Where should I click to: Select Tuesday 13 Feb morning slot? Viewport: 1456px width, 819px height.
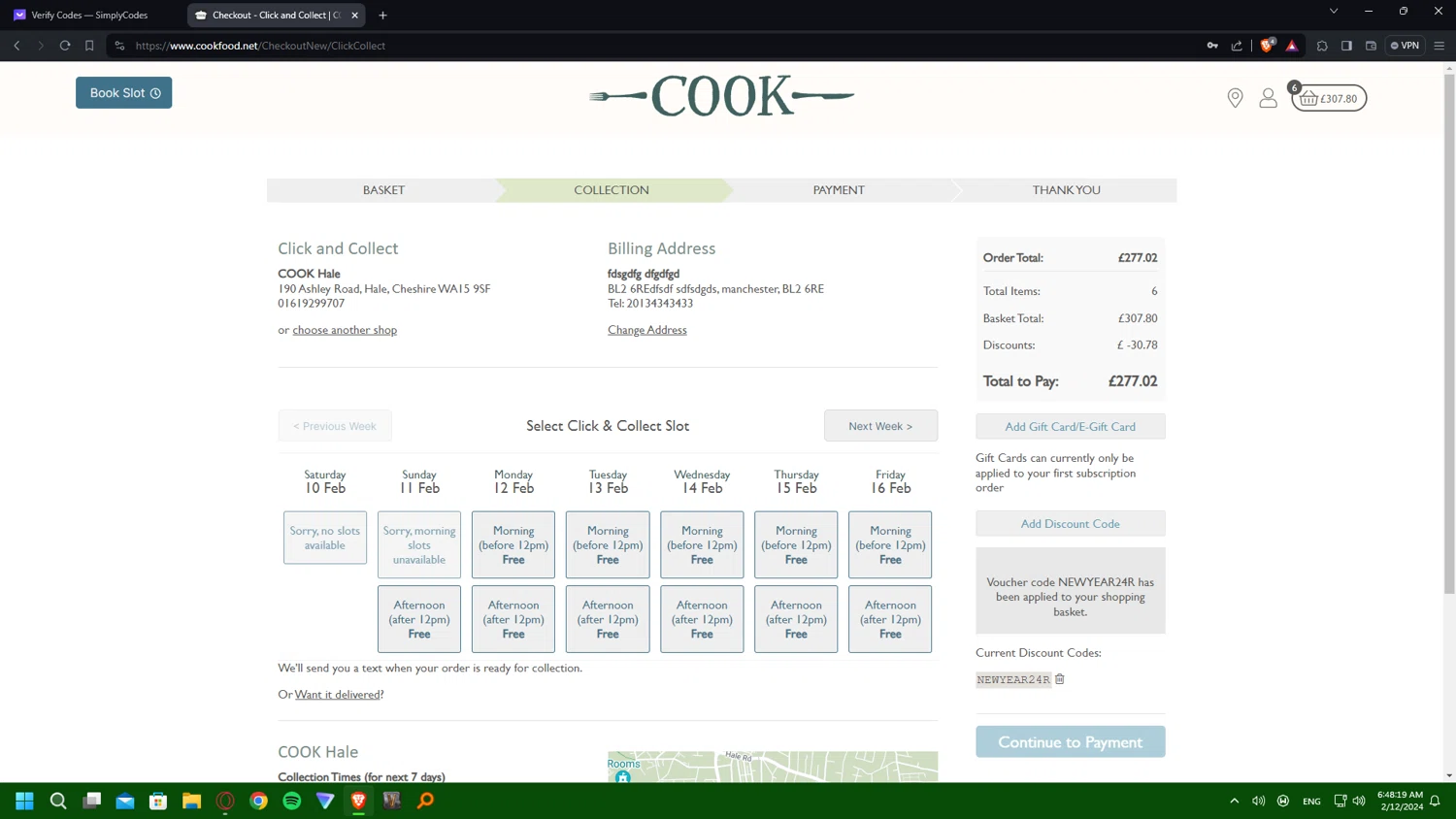click(608, 545)
